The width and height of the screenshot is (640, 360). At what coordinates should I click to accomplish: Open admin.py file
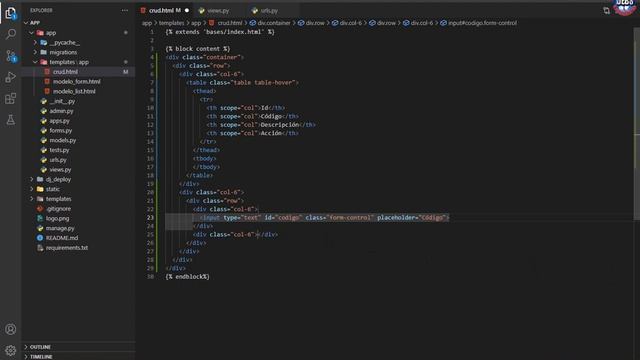pyautogui.click(x=61, y=111)
